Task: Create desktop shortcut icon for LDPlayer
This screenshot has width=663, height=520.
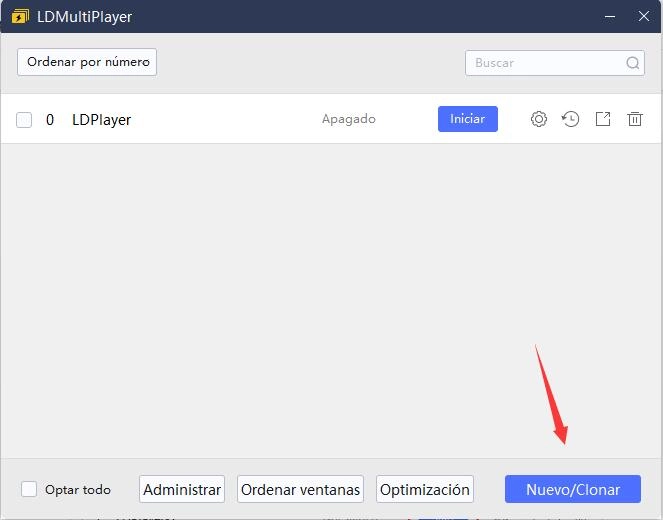Action: (x=603, y=119)
